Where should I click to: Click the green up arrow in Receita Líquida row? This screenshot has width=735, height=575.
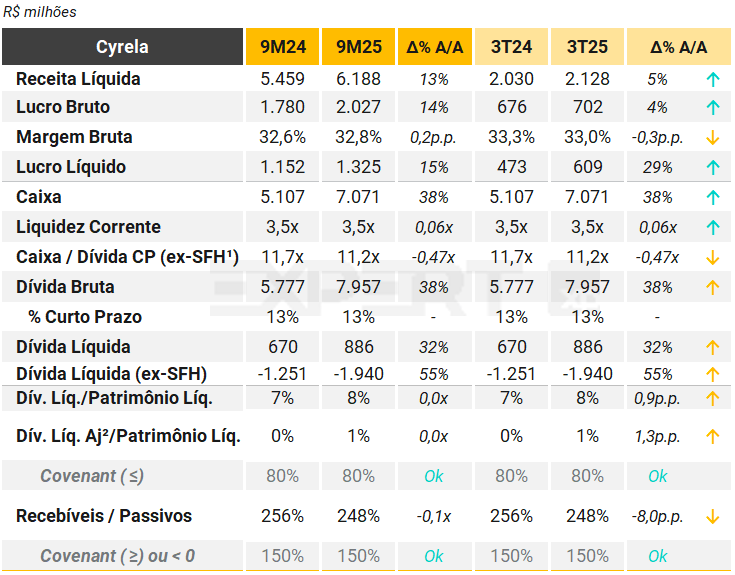coord(713,79)
